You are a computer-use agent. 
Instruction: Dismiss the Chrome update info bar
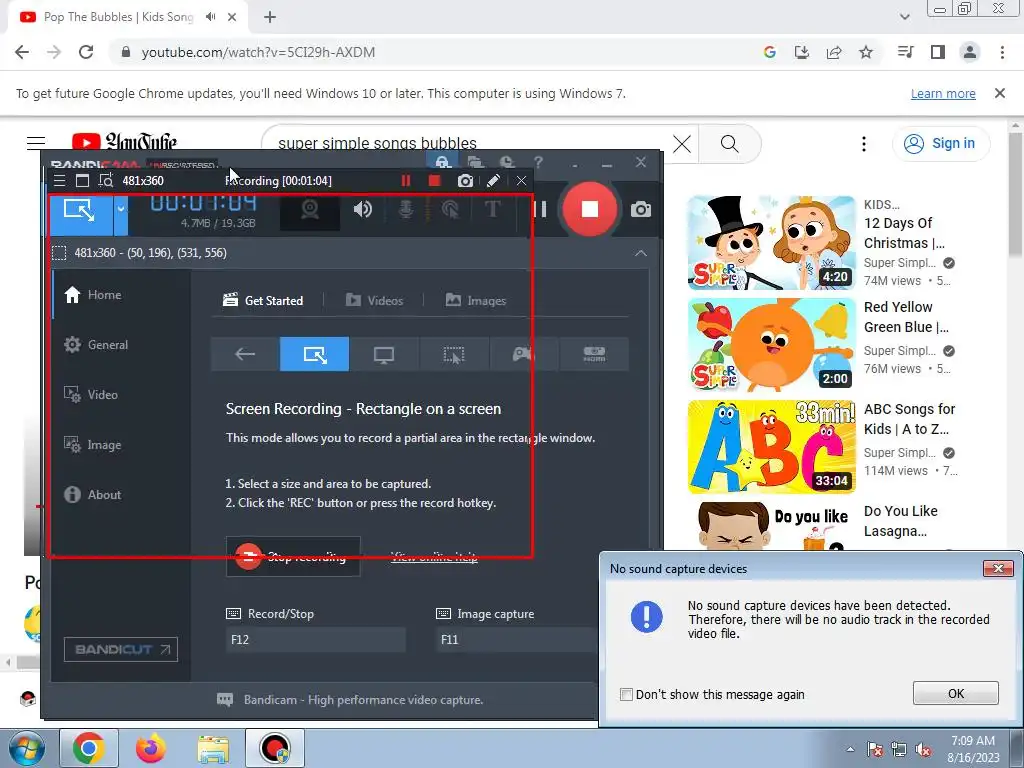coord(999,93)
